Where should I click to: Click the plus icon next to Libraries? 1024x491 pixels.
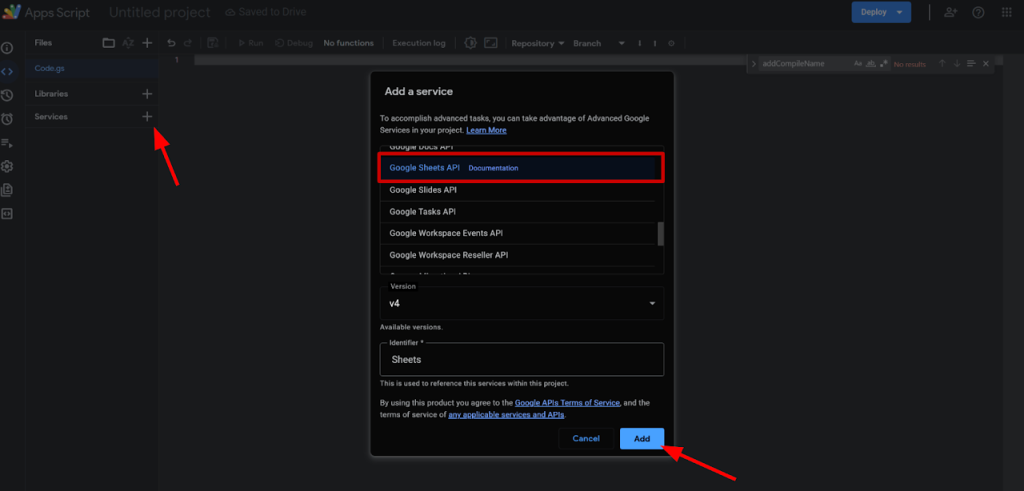tap(147, 94)
